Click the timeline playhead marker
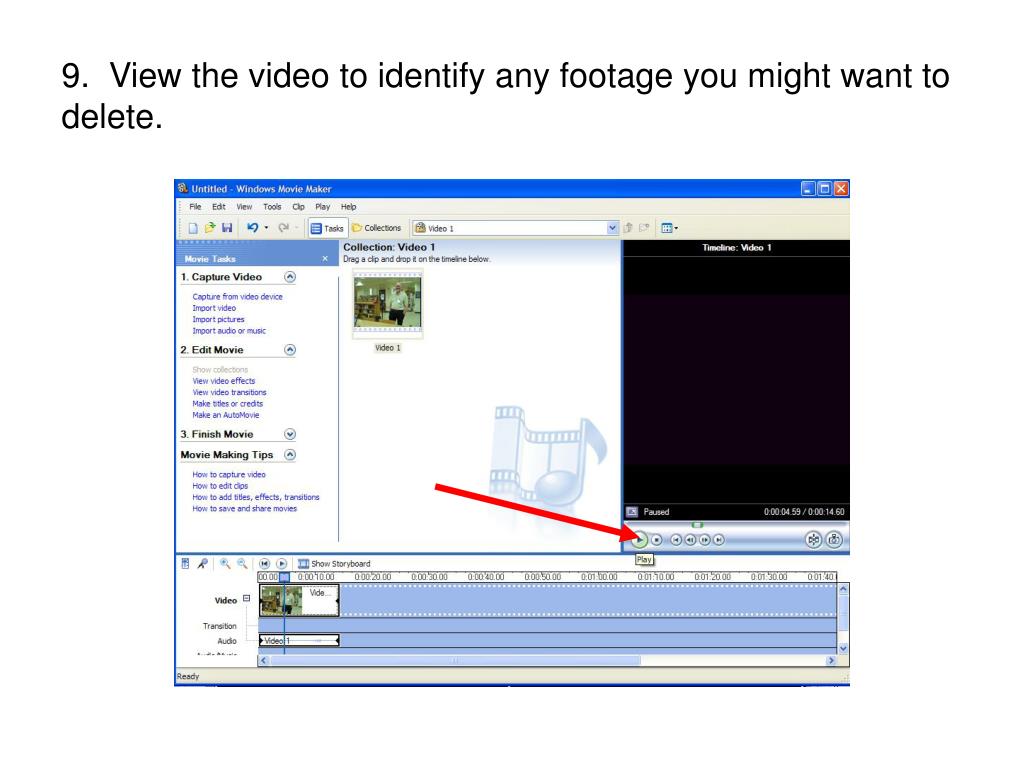 pos(285,577)
